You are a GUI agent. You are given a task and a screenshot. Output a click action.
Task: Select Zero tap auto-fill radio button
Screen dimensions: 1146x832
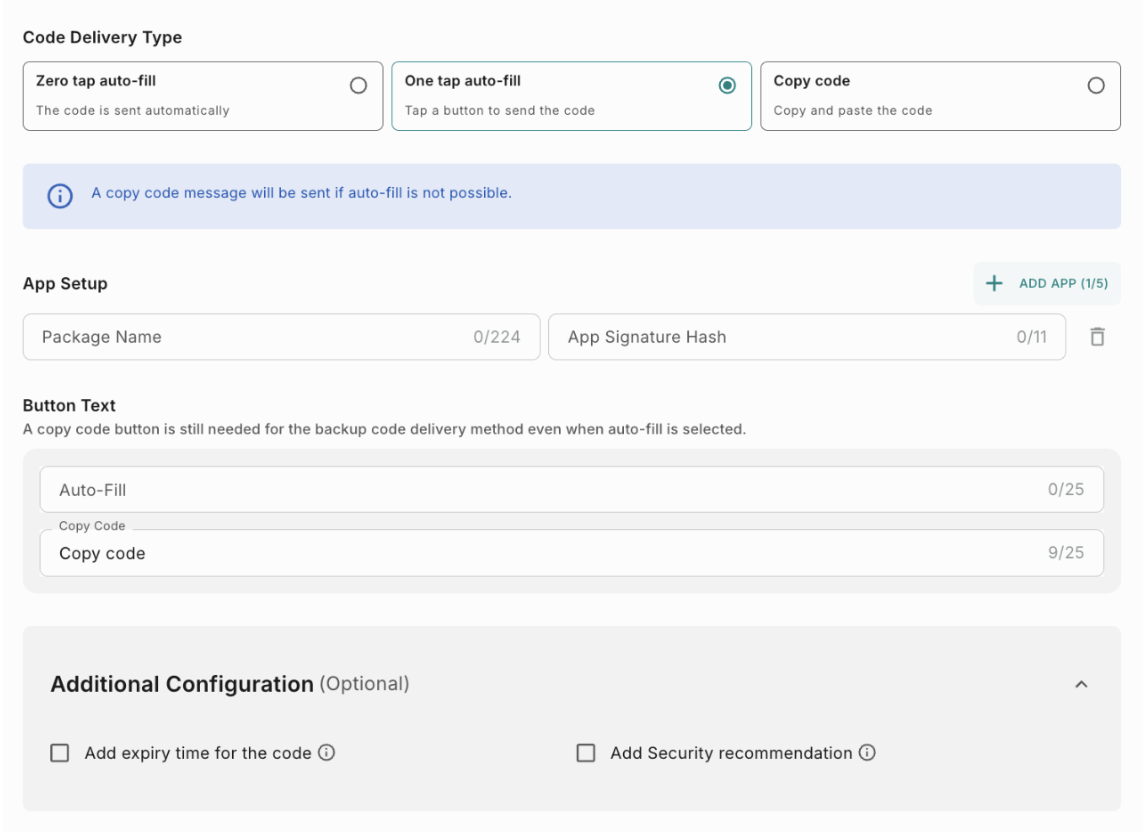click(x=358, y=86)
